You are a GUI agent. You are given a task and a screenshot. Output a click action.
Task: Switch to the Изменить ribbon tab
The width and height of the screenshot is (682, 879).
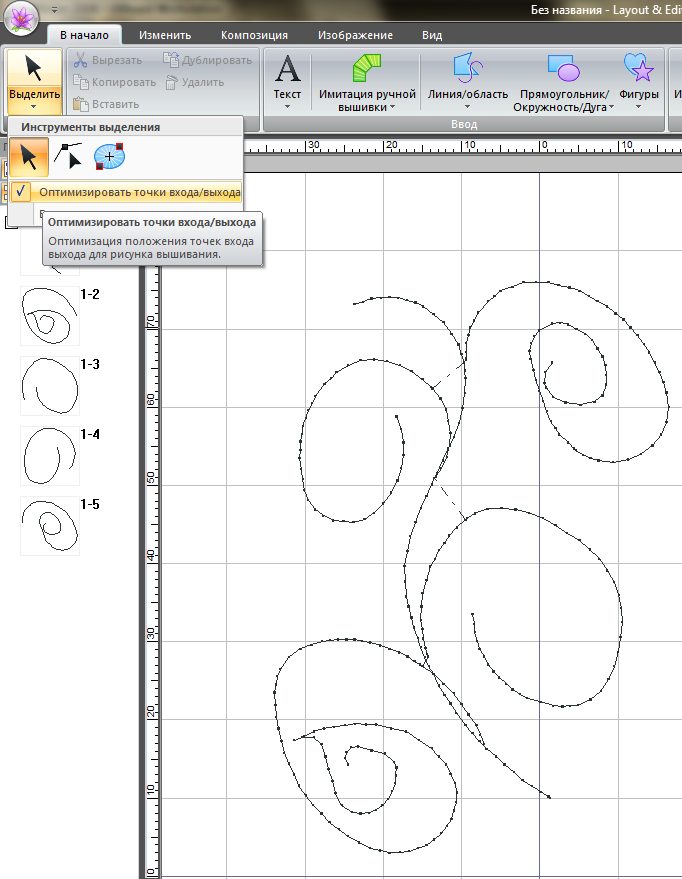(x=165, y=34)
